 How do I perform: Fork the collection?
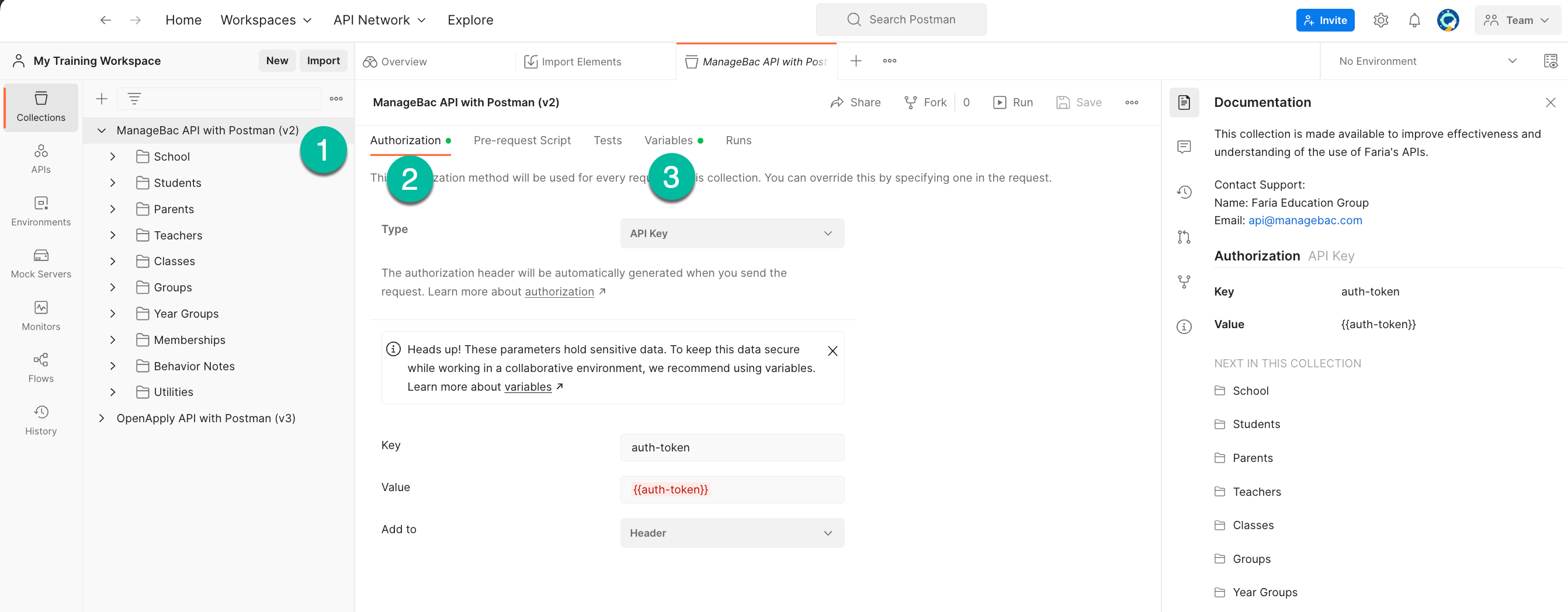pos(925,102)
